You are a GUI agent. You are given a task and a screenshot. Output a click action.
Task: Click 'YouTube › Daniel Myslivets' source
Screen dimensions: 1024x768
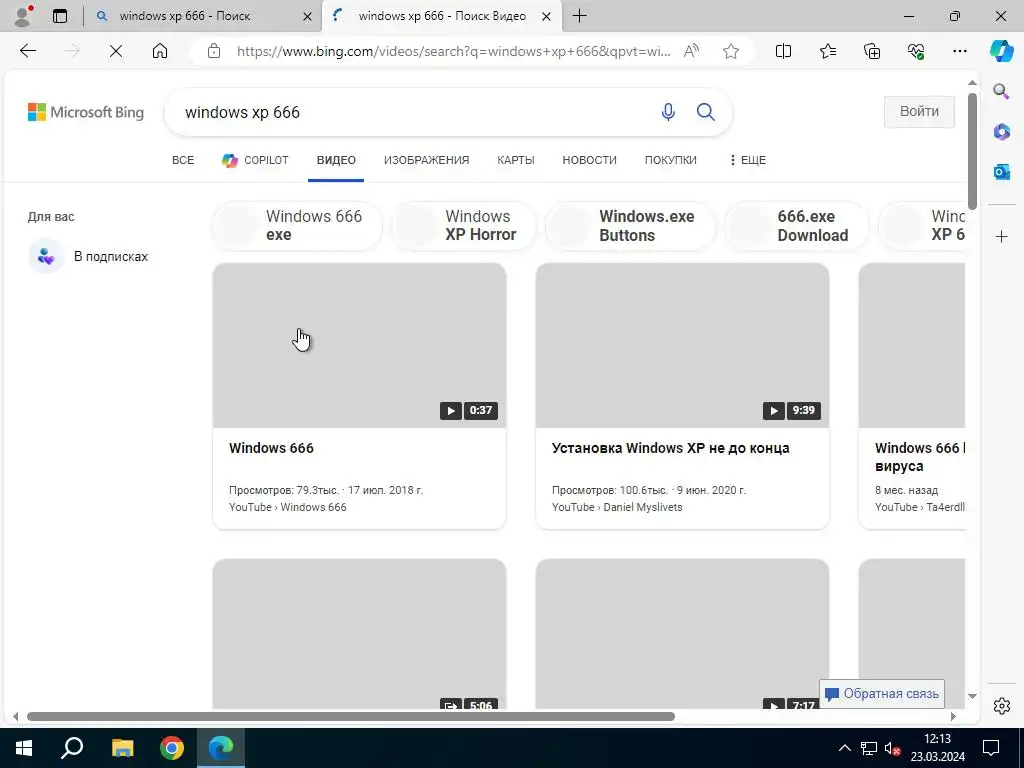616,507
